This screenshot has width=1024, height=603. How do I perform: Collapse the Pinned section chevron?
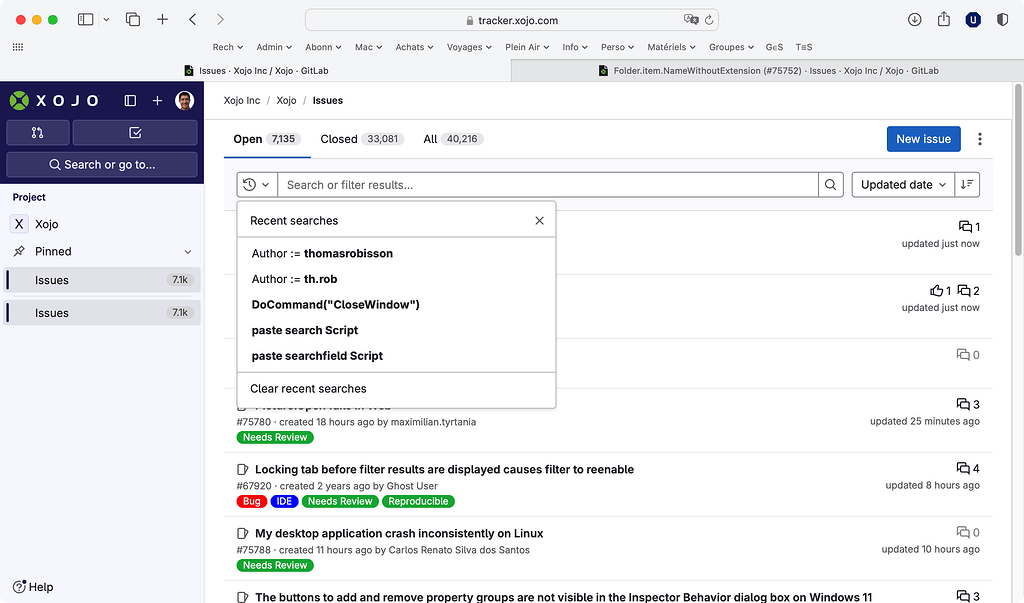point(186,251)
